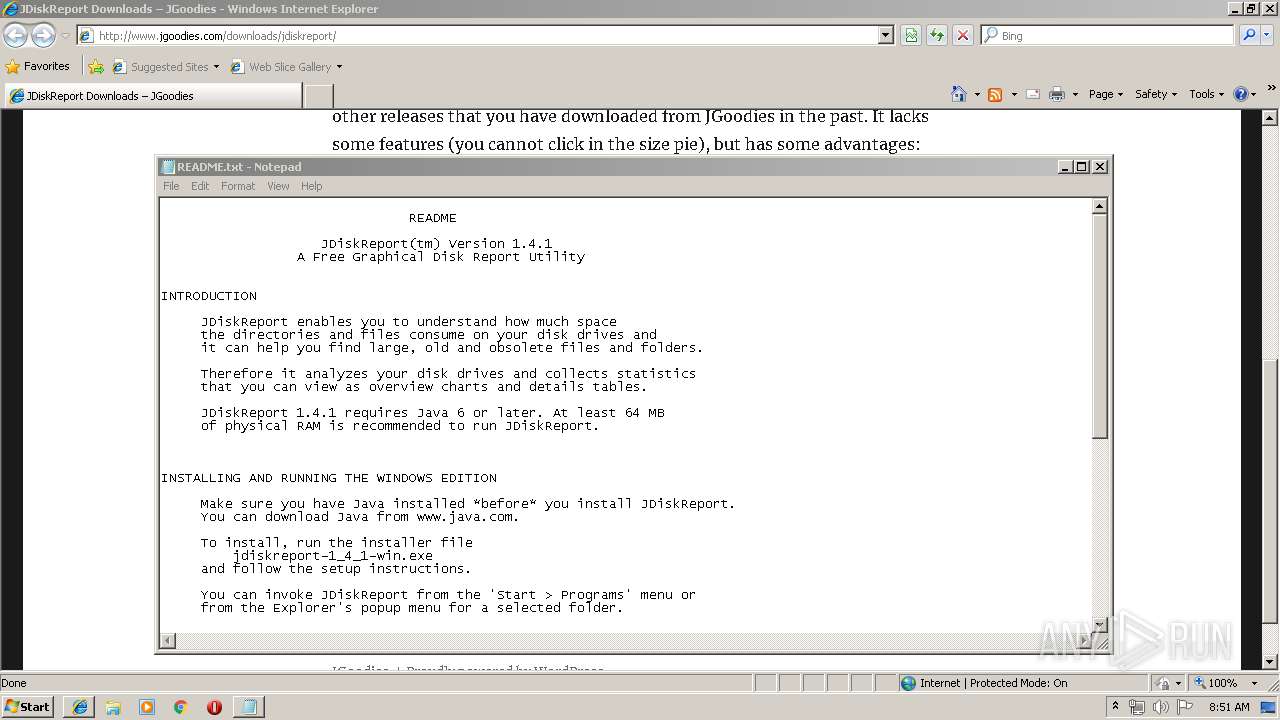Add to Favorites Bar icon
Image resolution: width=1280 pixels, height=720 pixels.
tap(96, 66)
